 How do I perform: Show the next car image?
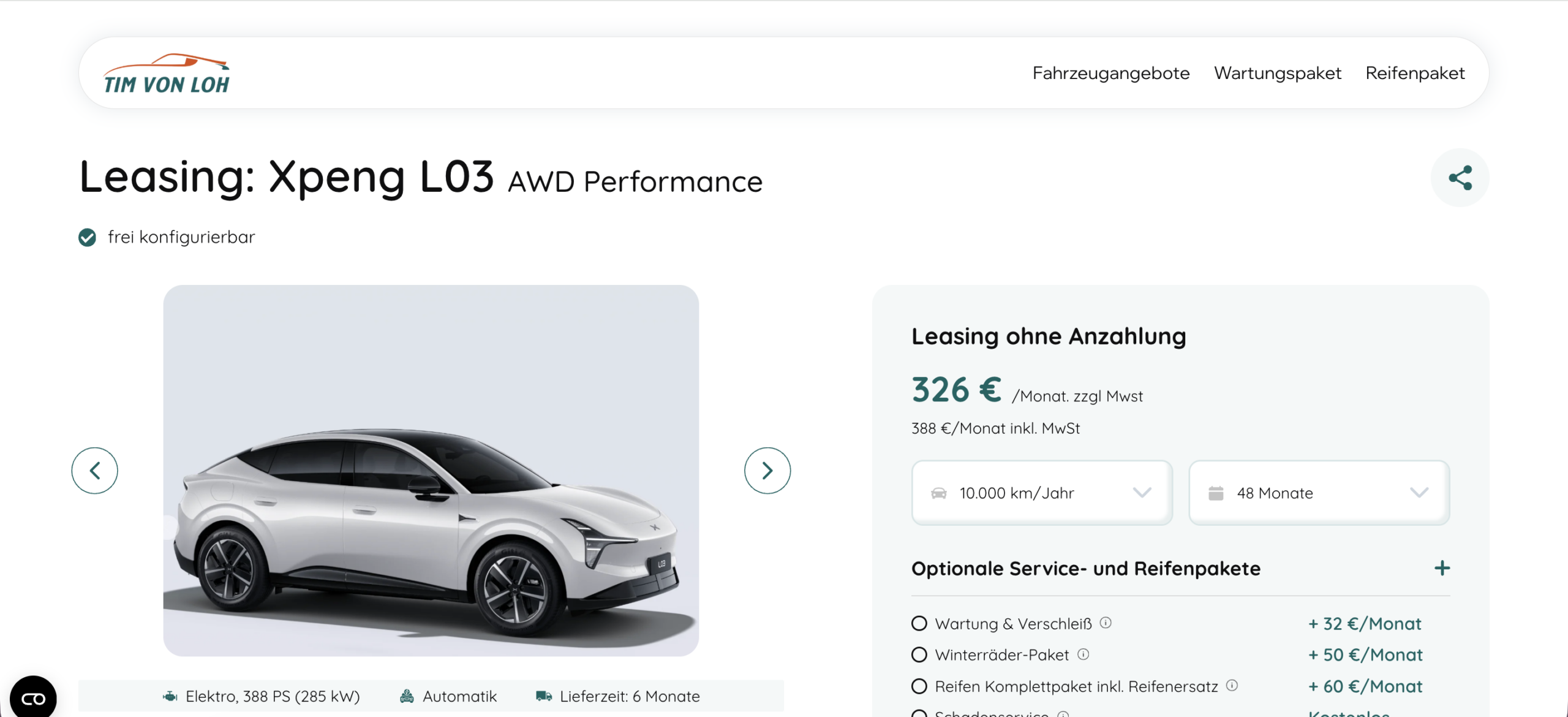(x=767, y=471)
